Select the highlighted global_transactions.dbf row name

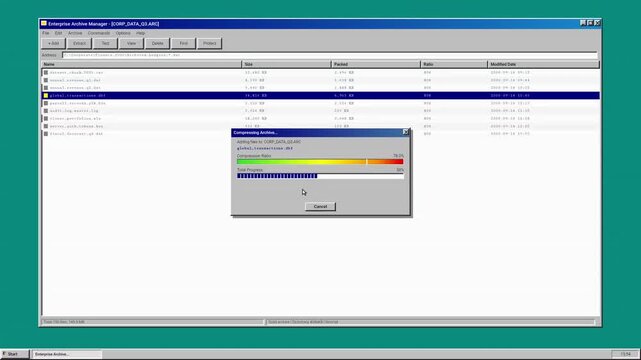pyautogui.click(x=77, y=96)
